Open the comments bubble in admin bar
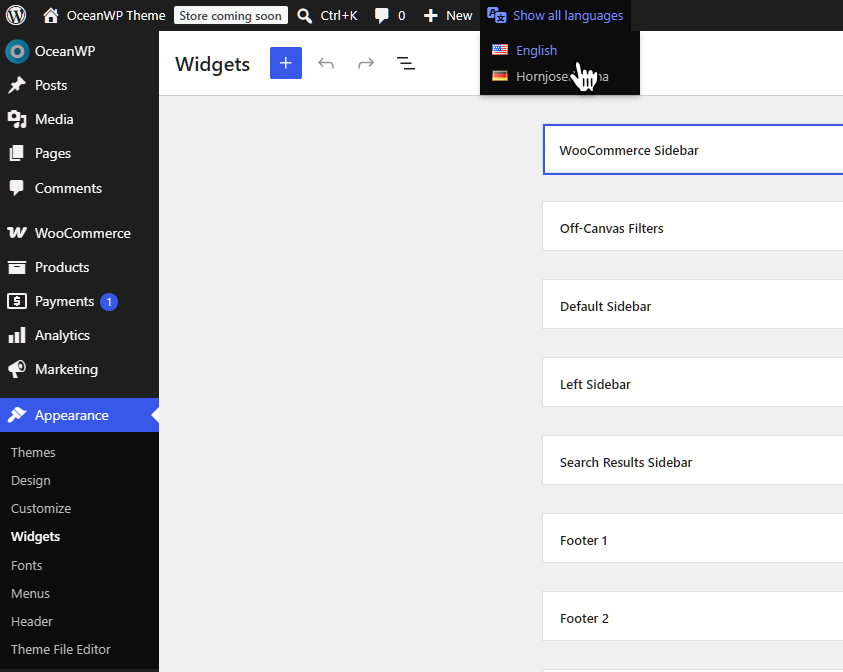843x672 pixels. 382,16
